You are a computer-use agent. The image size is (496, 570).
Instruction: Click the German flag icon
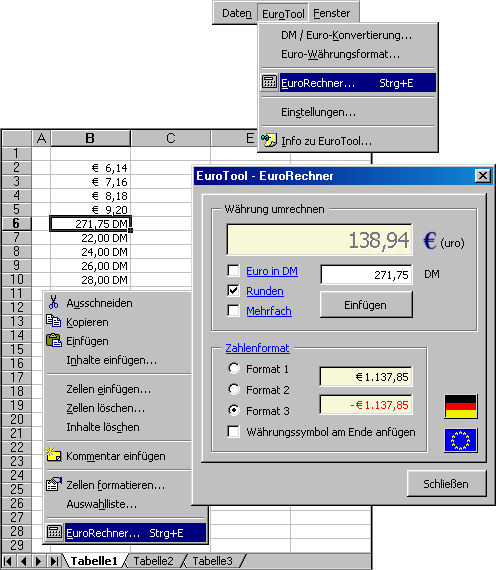click(460, 406)
